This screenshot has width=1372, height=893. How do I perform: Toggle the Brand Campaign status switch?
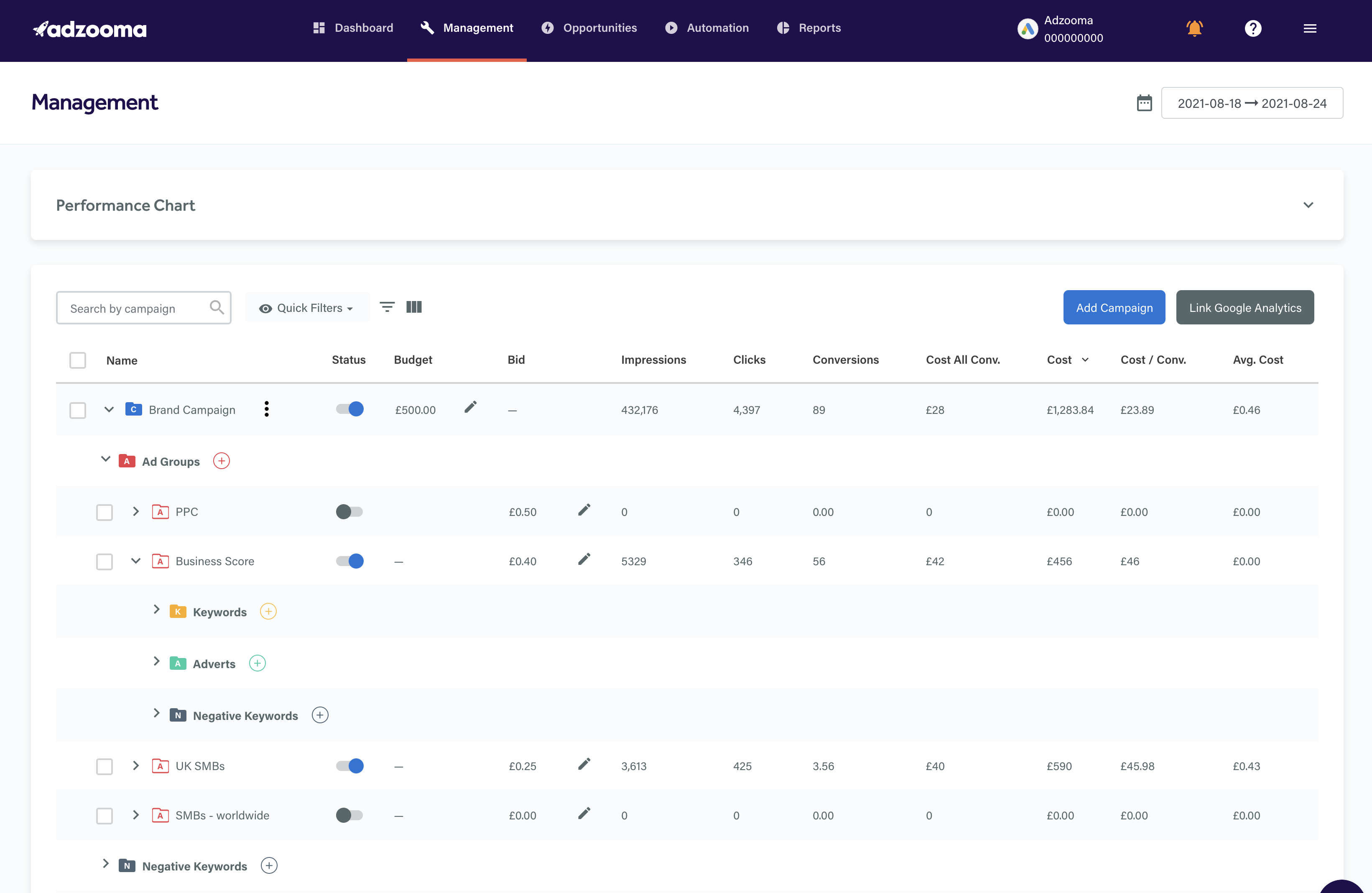349,409
